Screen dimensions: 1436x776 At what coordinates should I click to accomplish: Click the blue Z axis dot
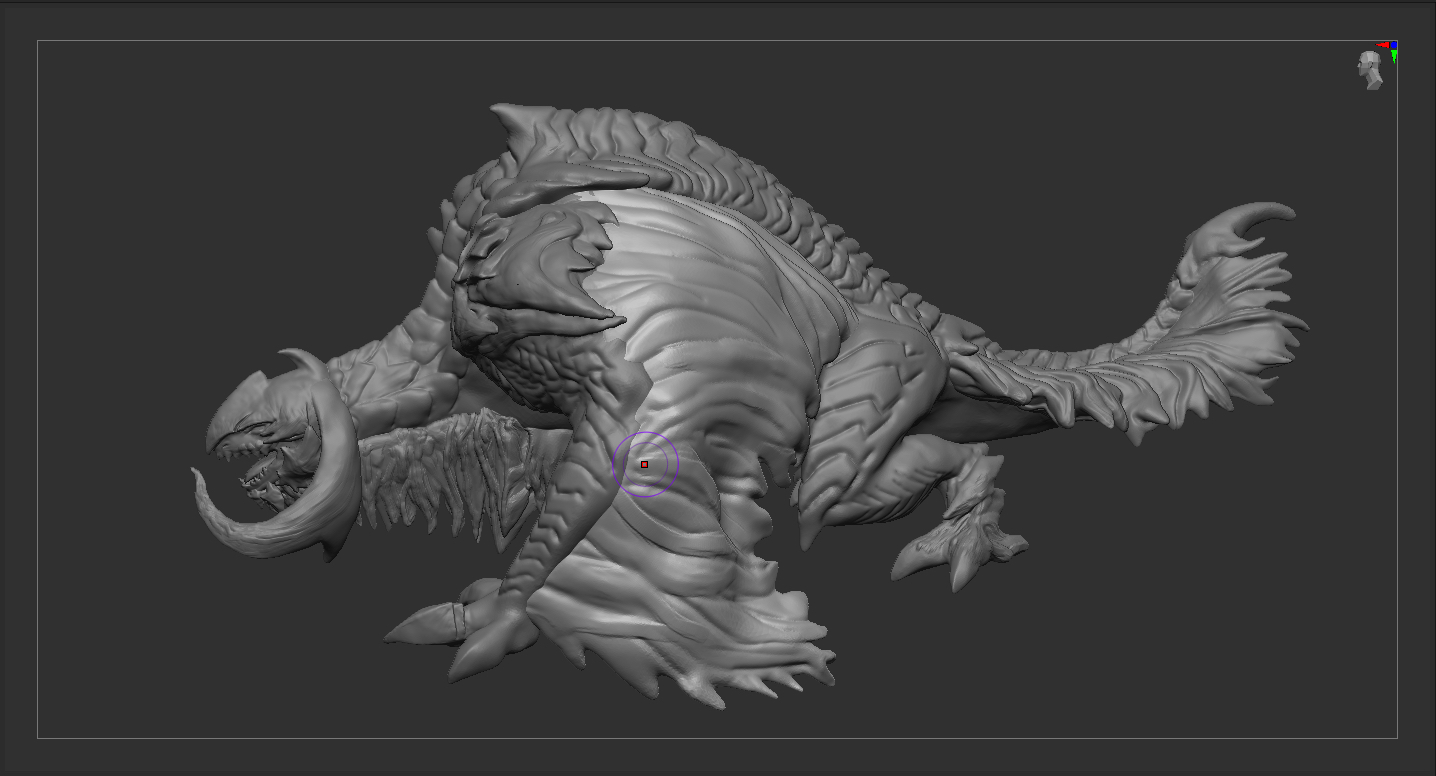coord(1394,45)
